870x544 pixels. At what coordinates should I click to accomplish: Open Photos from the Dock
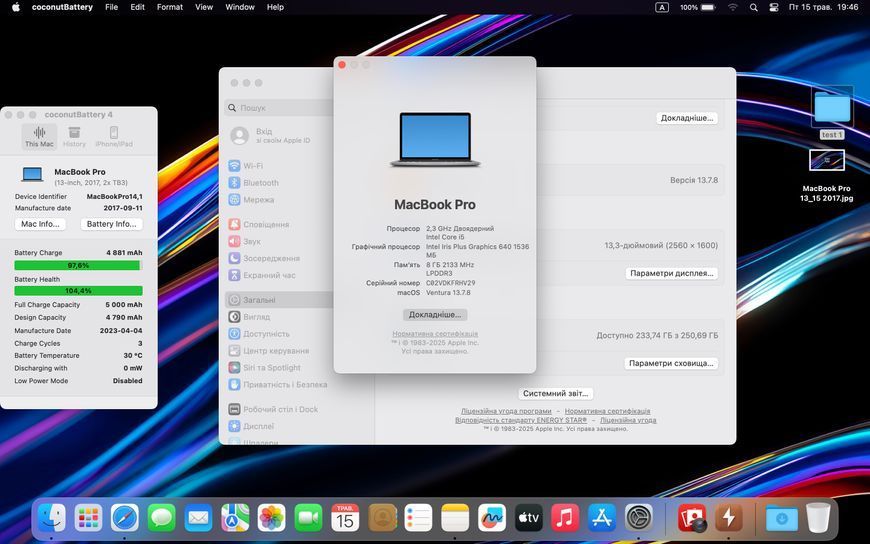[271, 518]
